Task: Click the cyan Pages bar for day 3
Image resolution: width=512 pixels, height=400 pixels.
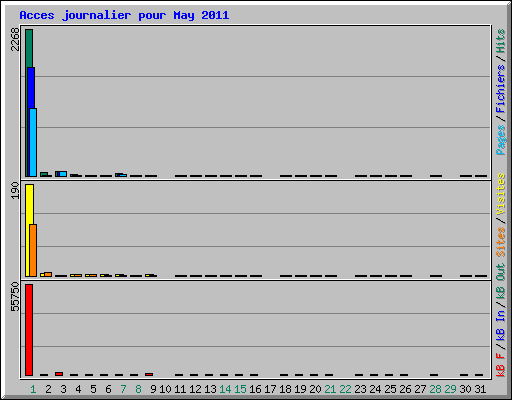Action: pos(63,174)
